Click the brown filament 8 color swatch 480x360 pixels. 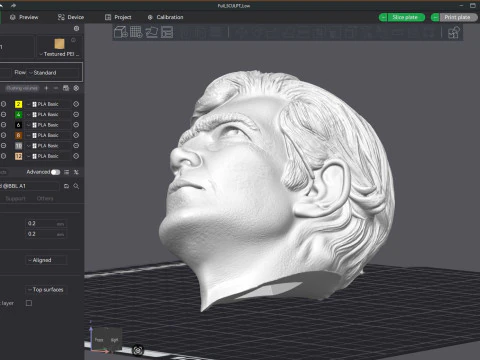(x=18, y=135)
